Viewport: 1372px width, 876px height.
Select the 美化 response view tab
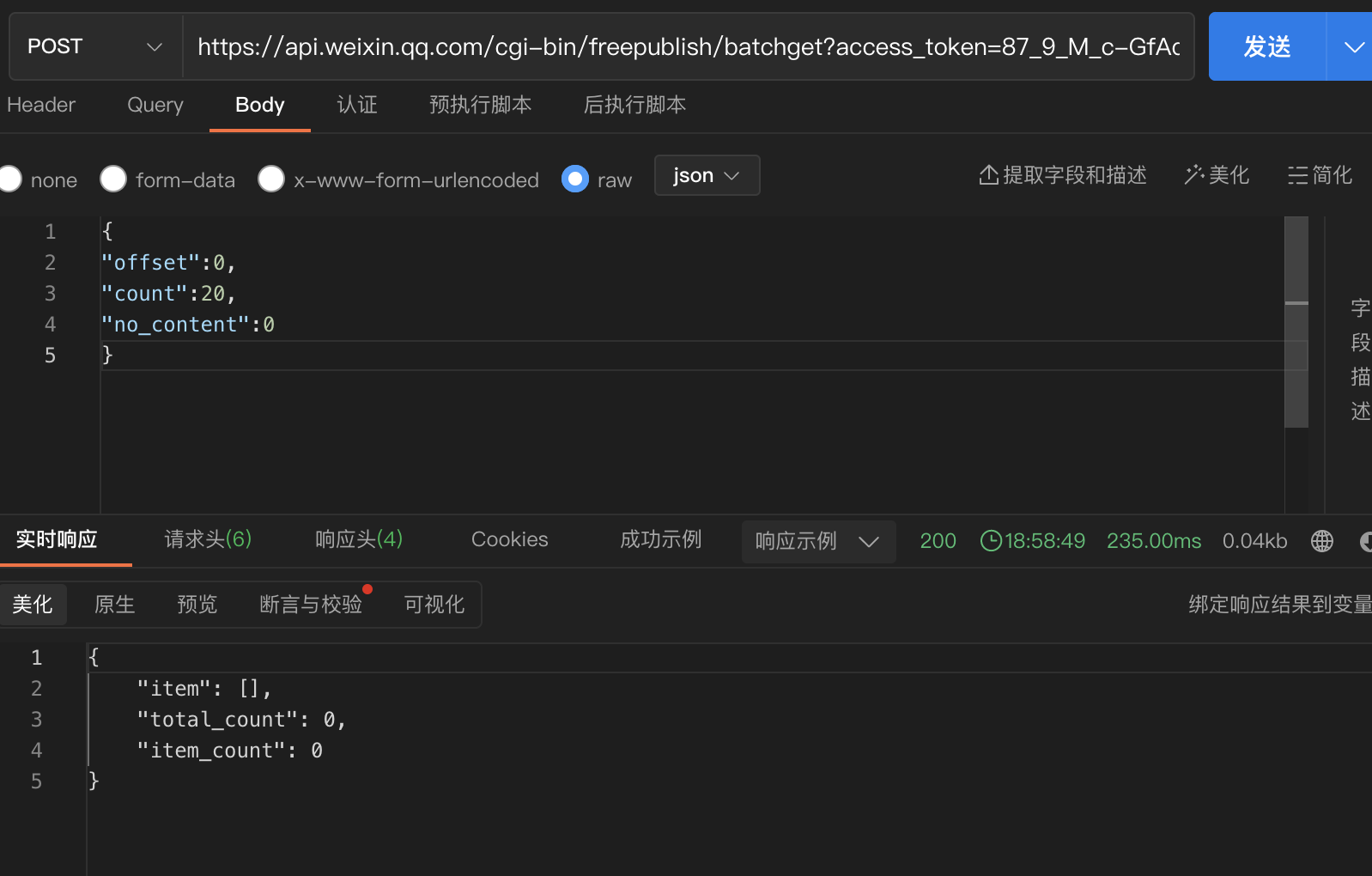point(33,605)
